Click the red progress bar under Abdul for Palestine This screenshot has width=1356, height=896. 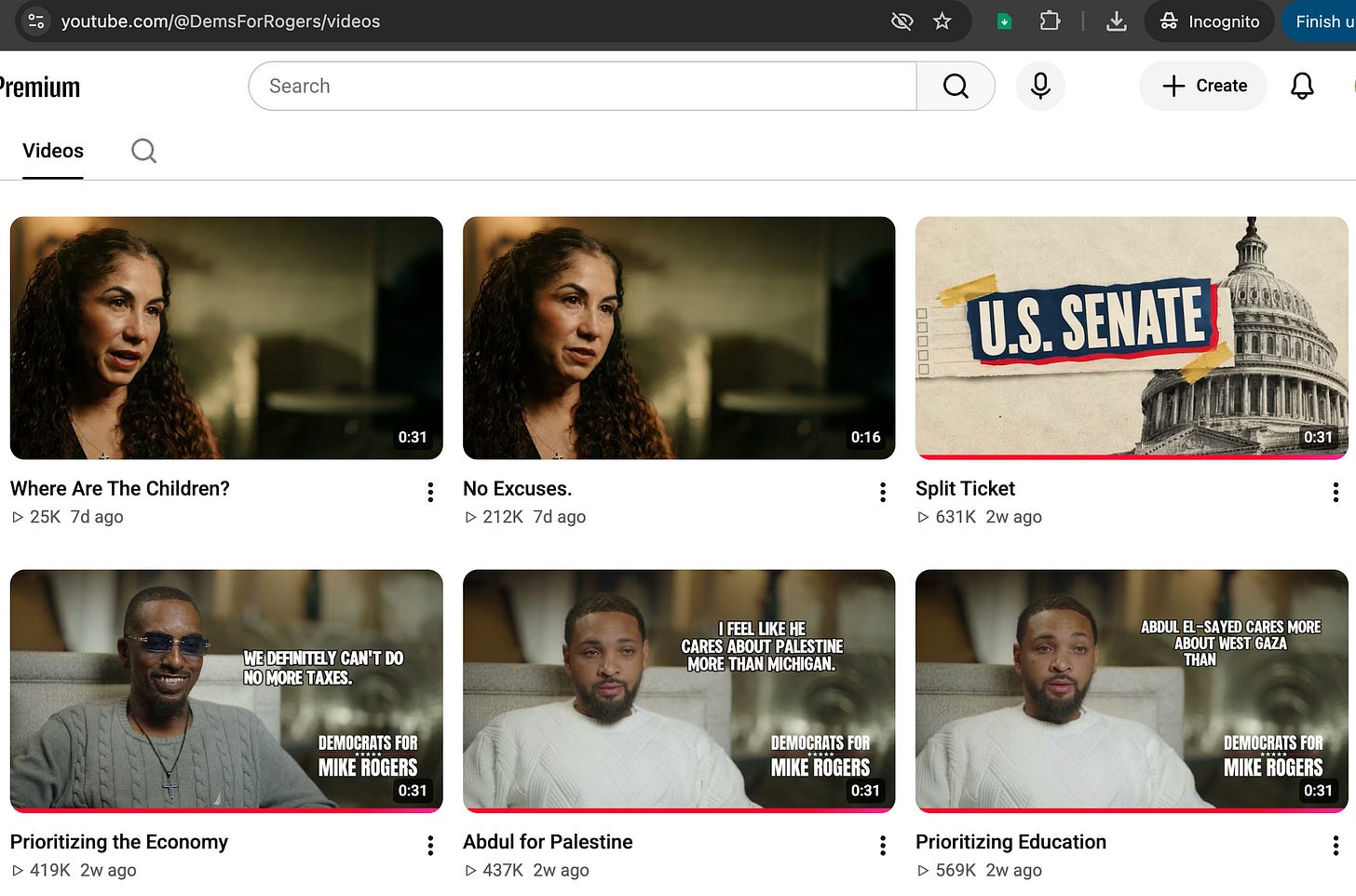pyautogui.click(x=679, y=810)
